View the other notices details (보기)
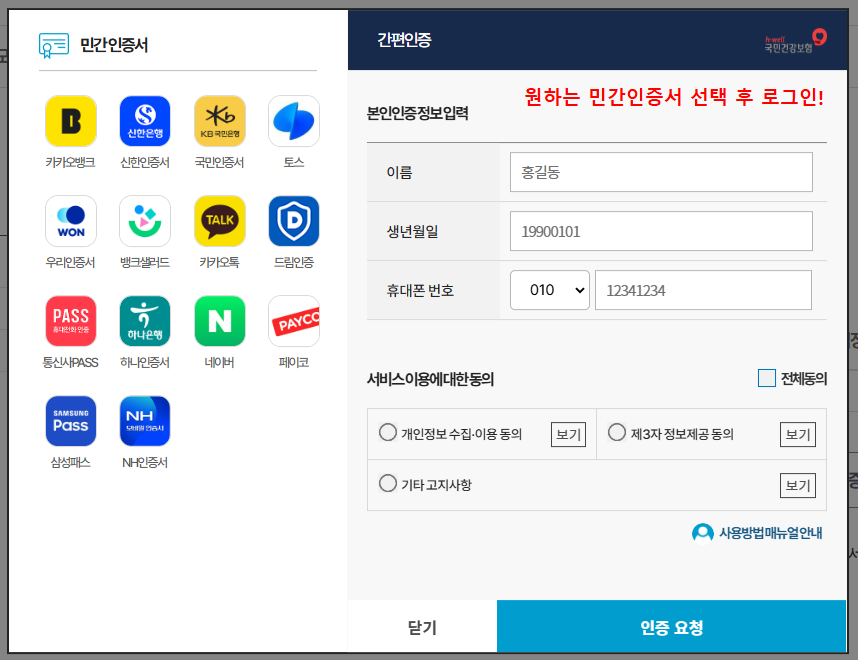The image size is (858, 660). click(798, 485)
